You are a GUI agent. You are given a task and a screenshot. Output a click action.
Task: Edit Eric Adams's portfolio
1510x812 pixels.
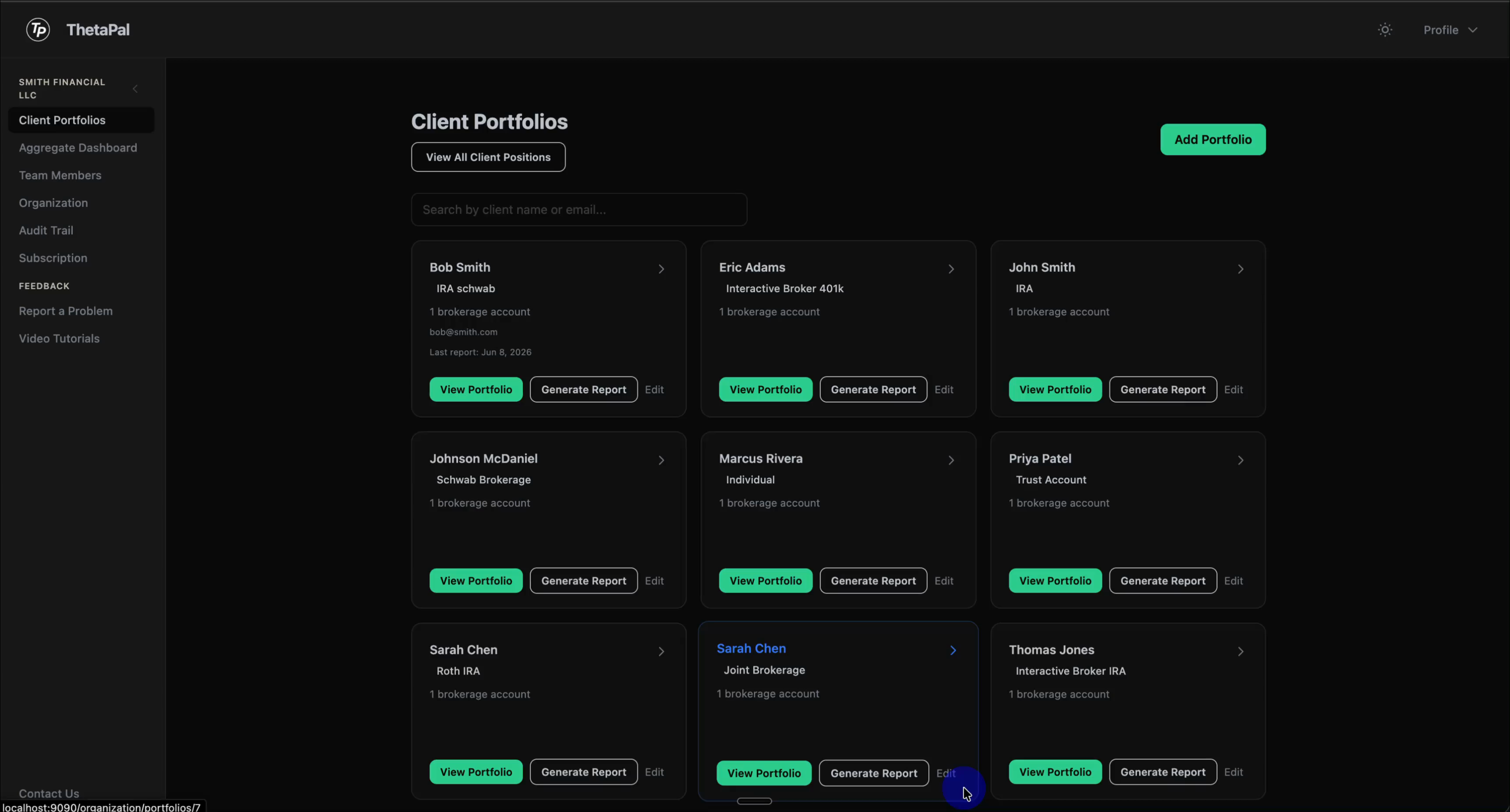[x=944, y=390]
